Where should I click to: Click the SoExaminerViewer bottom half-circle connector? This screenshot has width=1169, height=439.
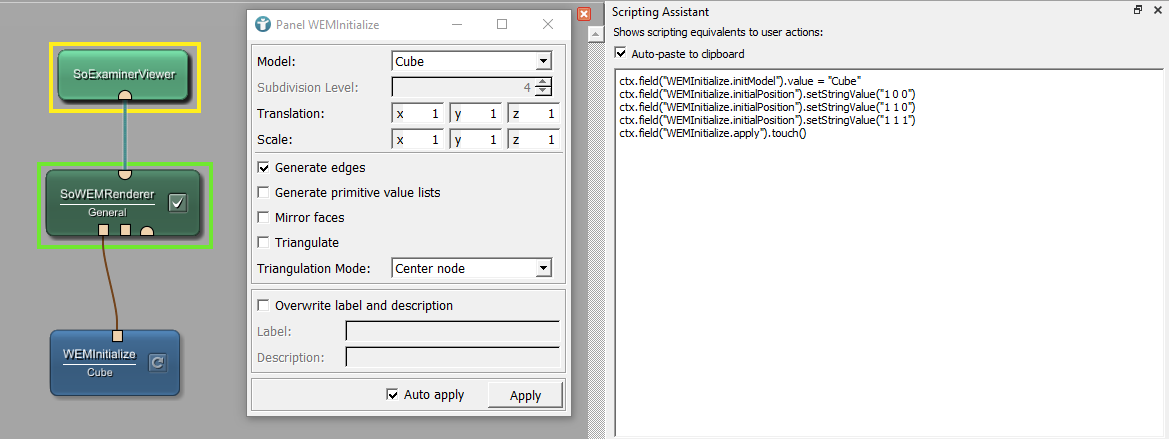click(125, 95)
